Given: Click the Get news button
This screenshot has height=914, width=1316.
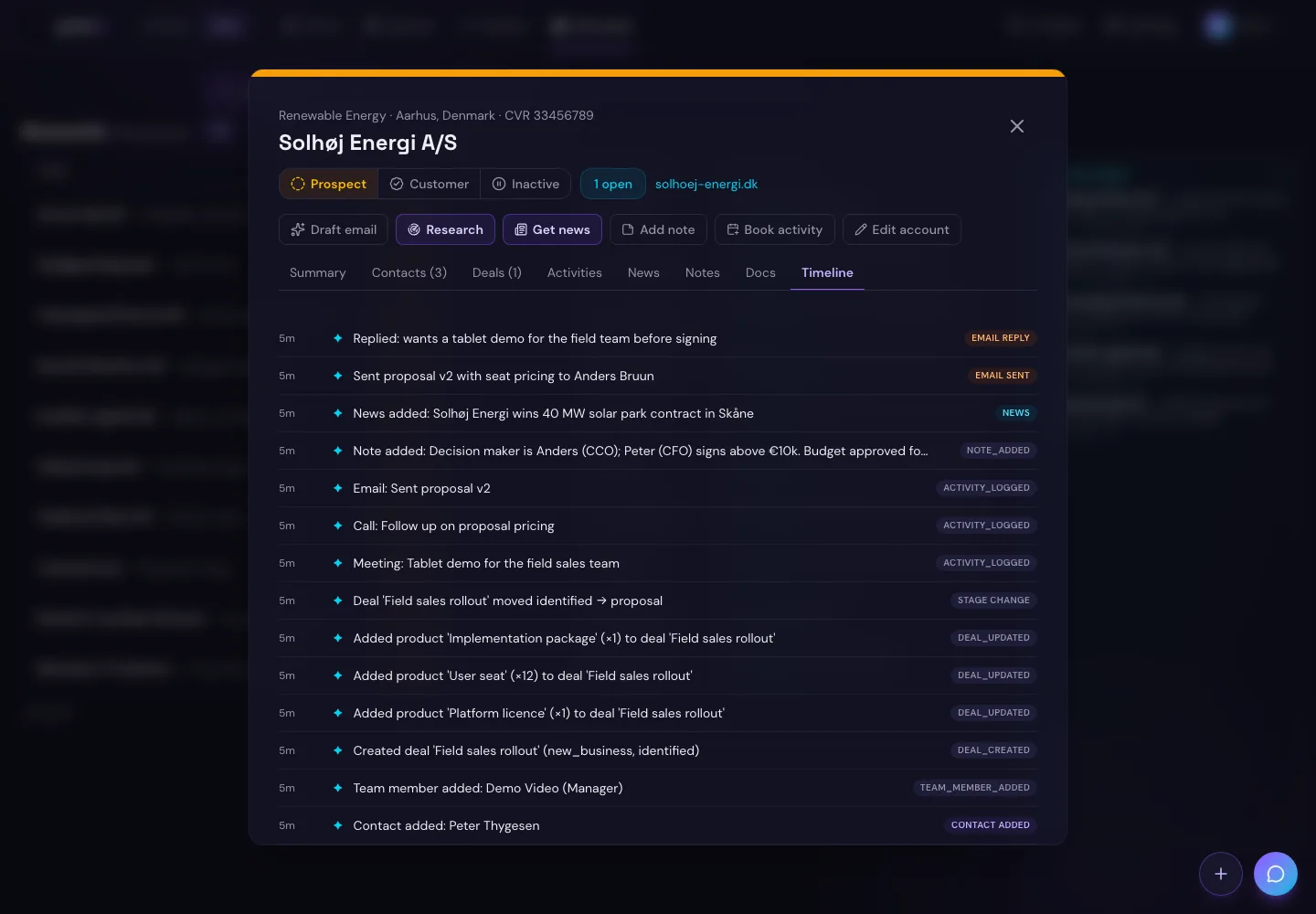Looking at the screenshot, I should pyautogui.click(x=552, y=229).
